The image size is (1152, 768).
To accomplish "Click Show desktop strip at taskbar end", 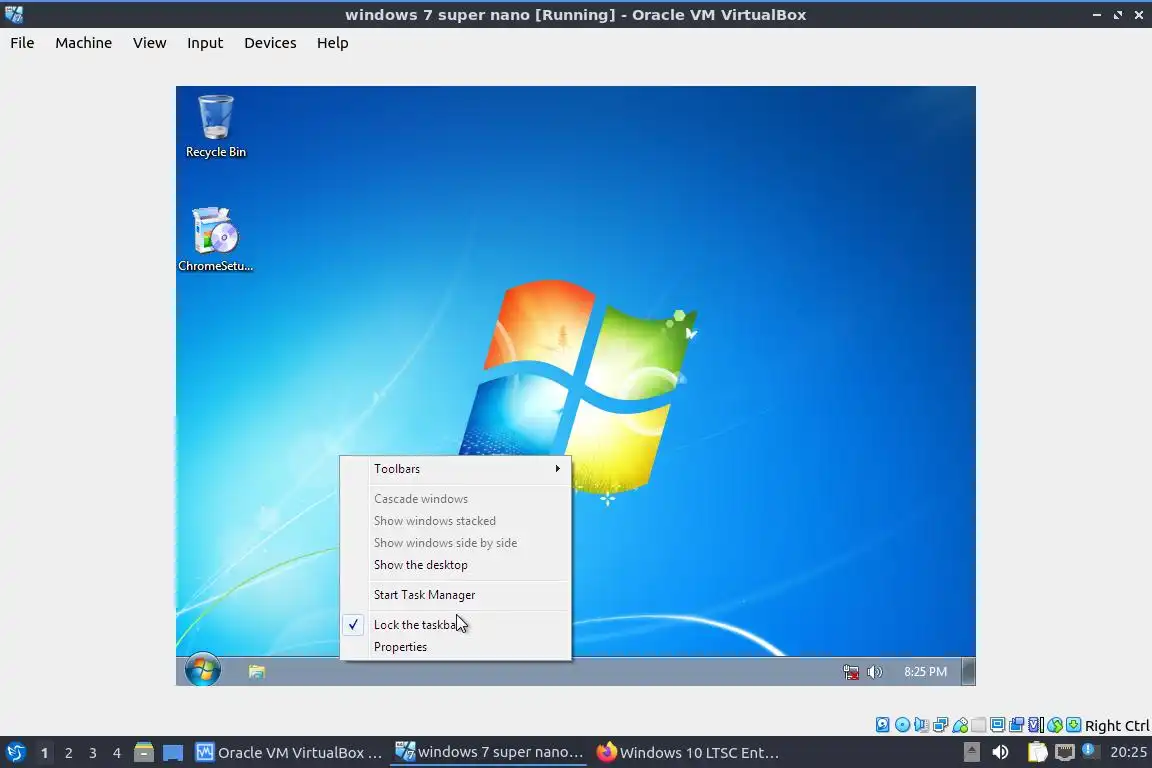I will click(x=969, y=672).
